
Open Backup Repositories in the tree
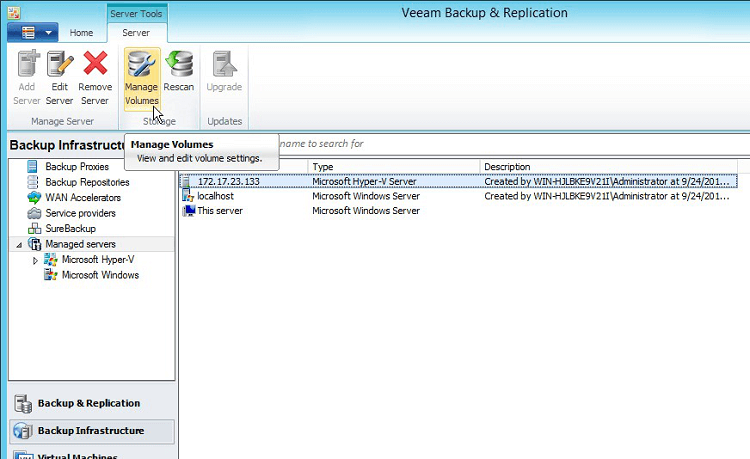pos(87,182)
